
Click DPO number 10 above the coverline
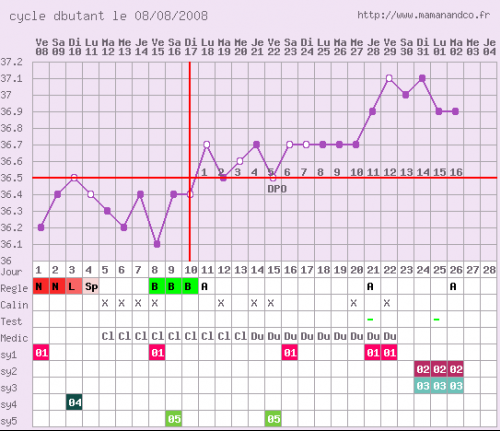(x=356, y=172)
